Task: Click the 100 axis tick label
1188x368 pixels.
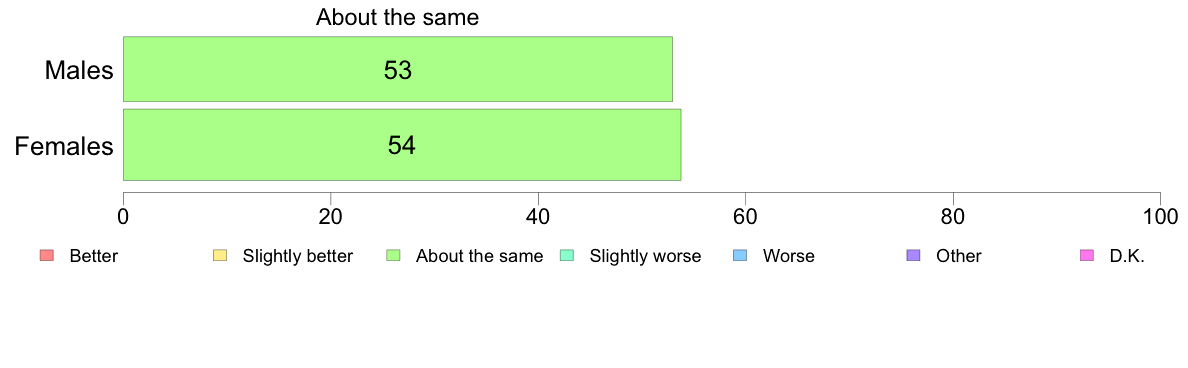Action: point(1160,216)
